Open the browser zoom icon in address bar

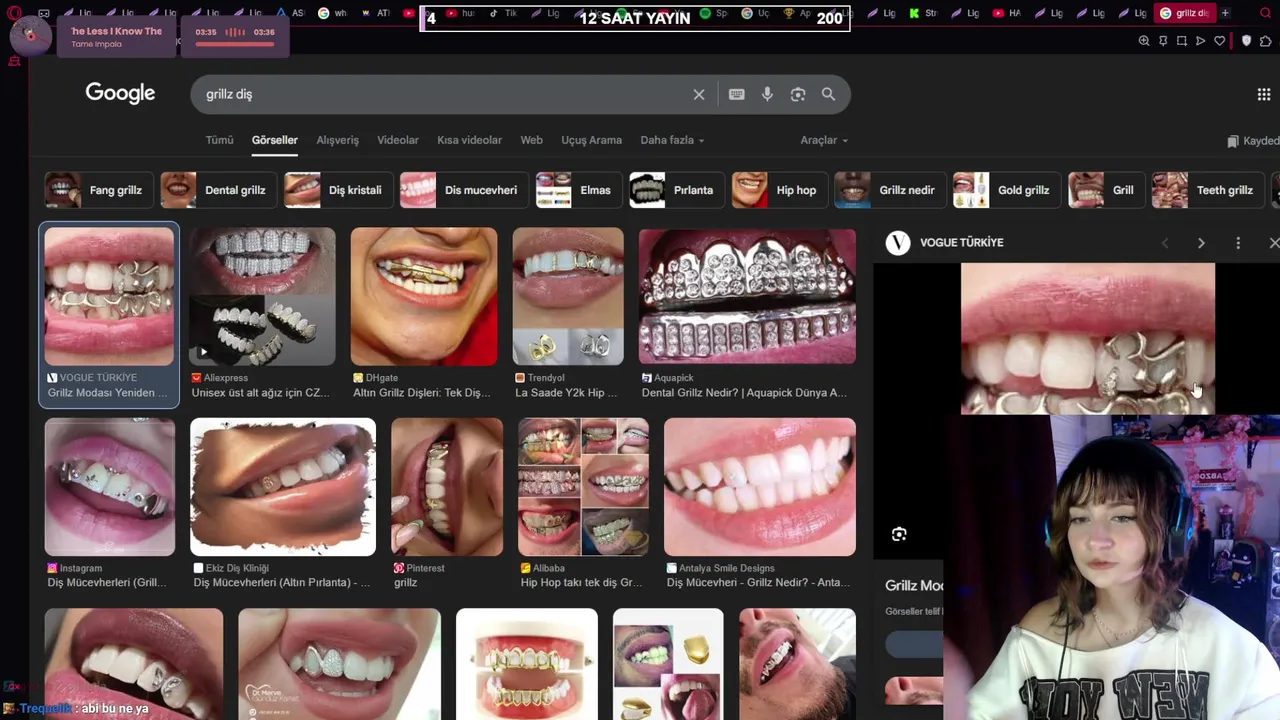1144,41
